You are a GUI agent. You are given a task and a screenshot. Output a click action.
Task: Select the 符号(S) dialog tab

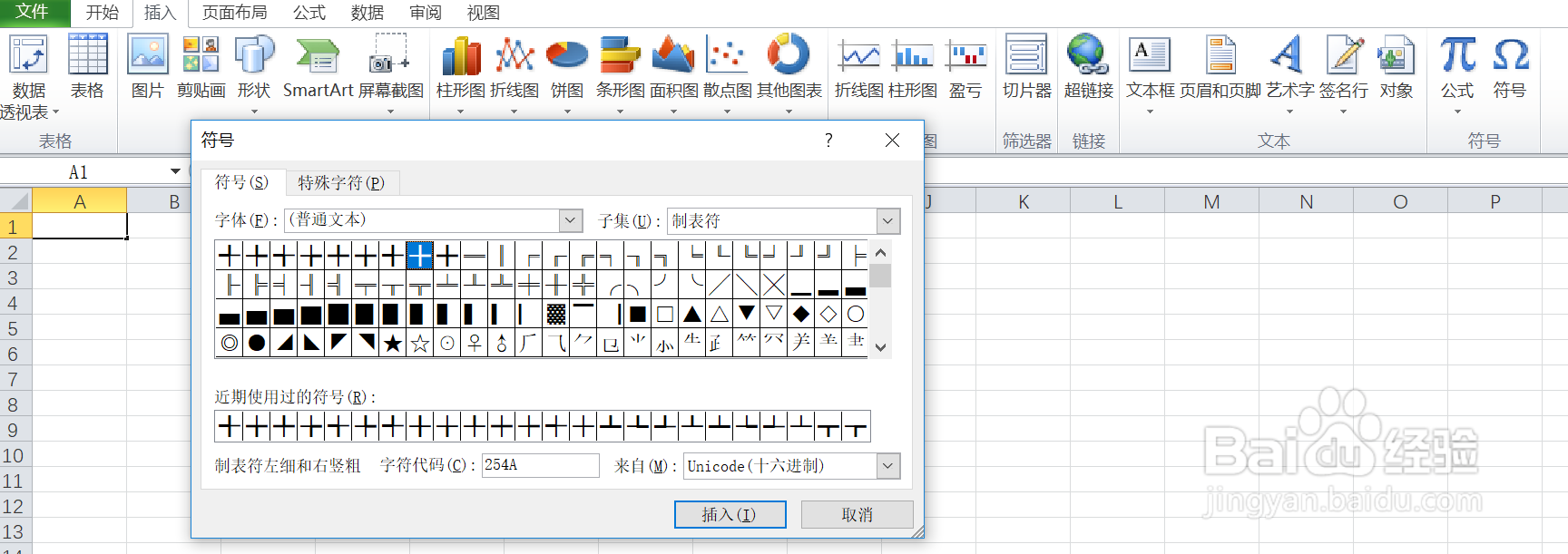241,182
